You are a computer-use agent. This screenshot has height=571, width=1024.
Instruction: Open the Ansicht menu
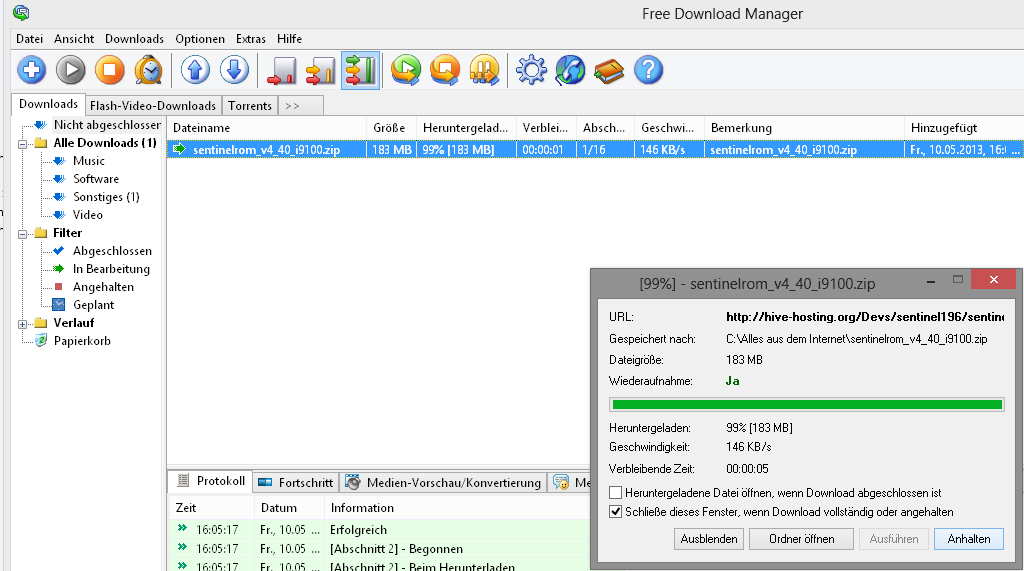74,39
